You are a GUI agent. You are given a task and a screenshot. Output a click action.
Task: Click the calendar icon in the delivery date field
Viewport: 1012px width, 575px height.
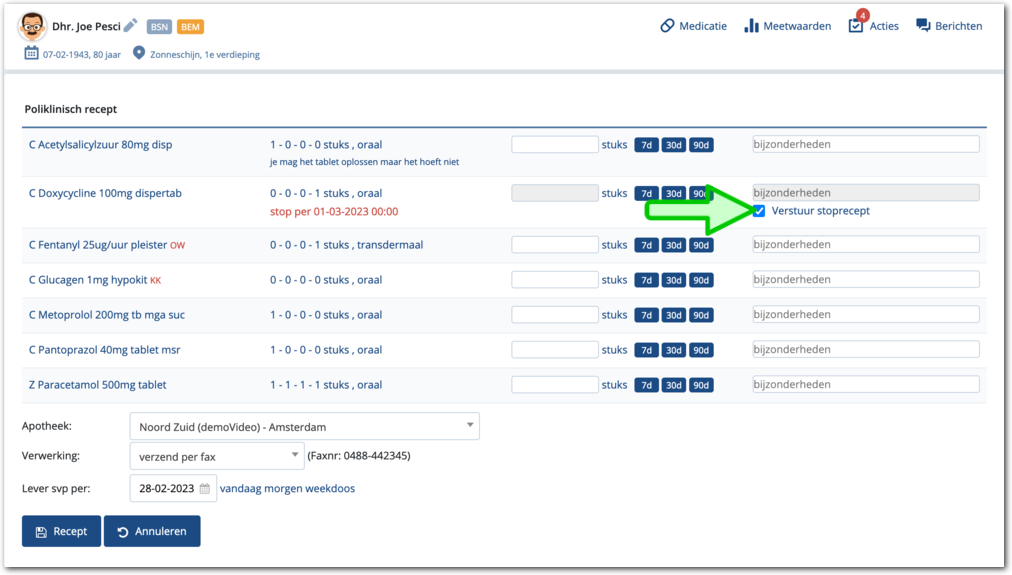tap(205, 489)
